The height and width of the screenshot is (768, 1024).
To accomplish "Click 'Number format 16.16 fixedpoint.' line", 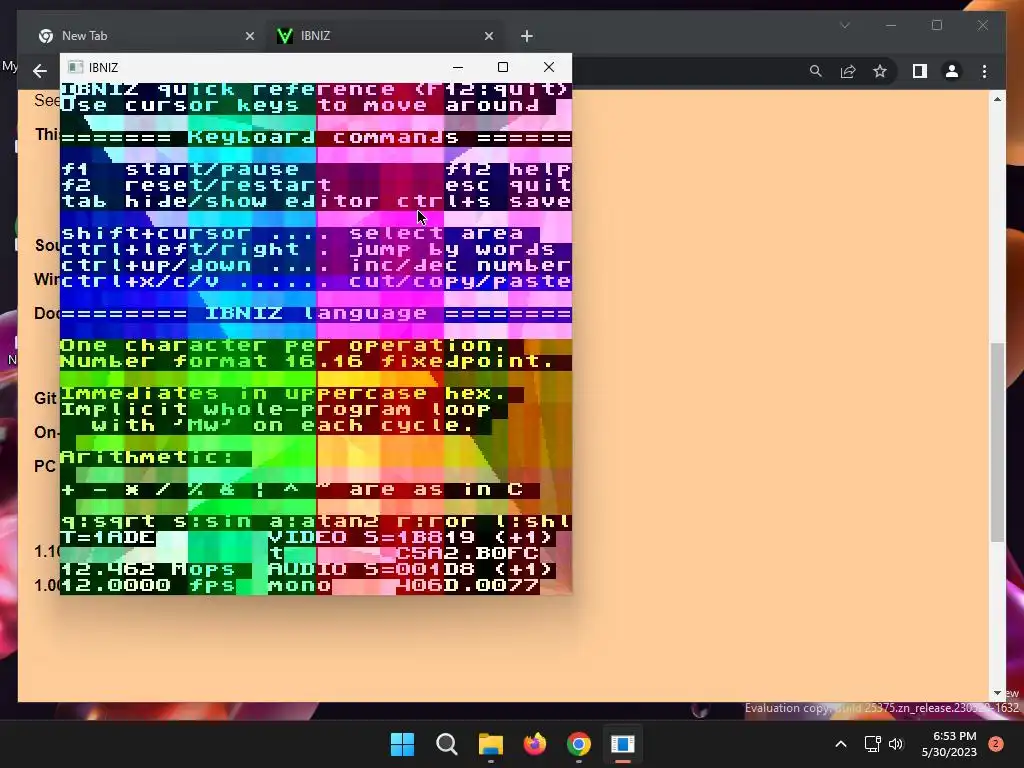I will [308, 362].
